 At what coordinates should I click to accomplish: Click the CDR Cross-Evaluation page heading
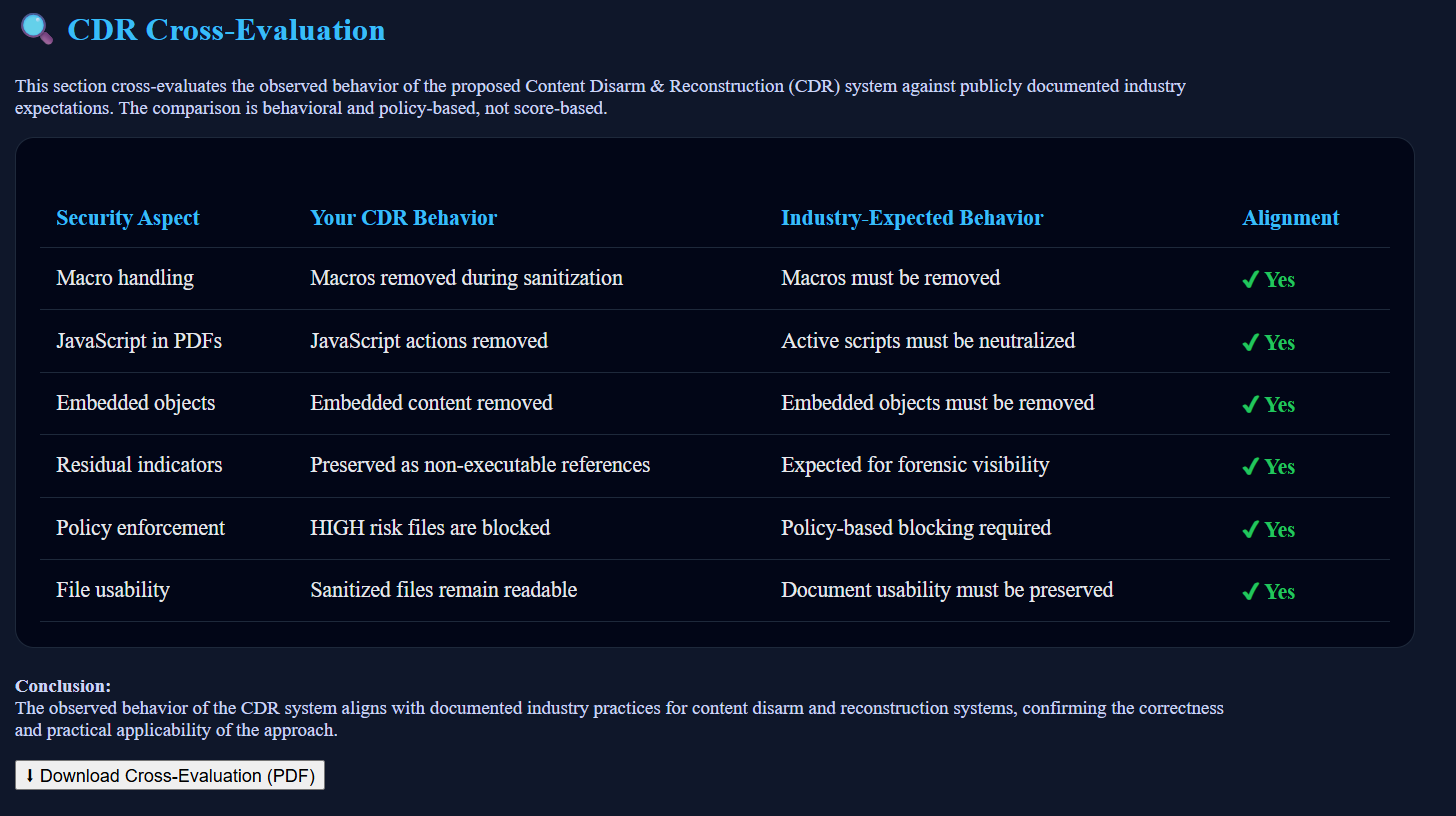coord(226,30)
